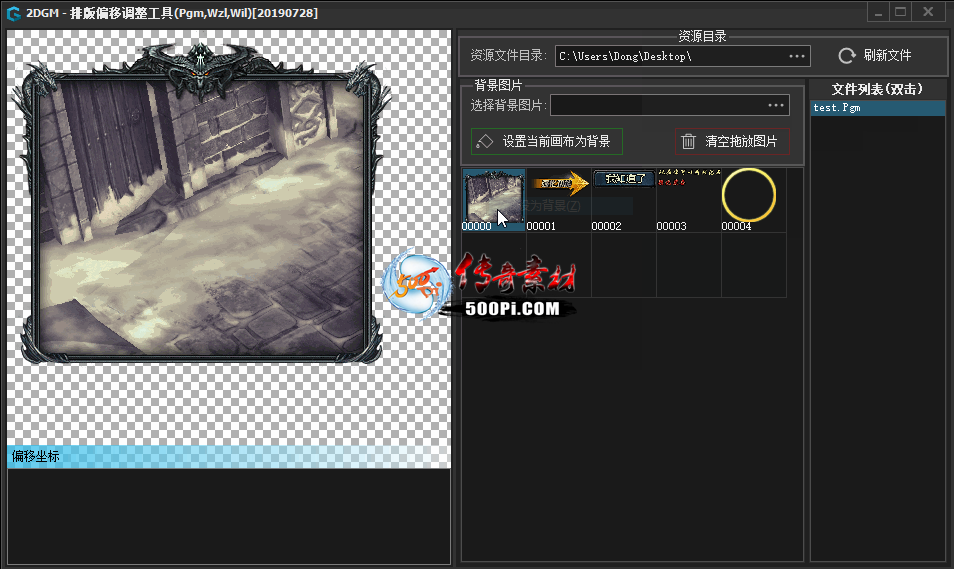Click the 2DGM app logo in the title bar

13,13
